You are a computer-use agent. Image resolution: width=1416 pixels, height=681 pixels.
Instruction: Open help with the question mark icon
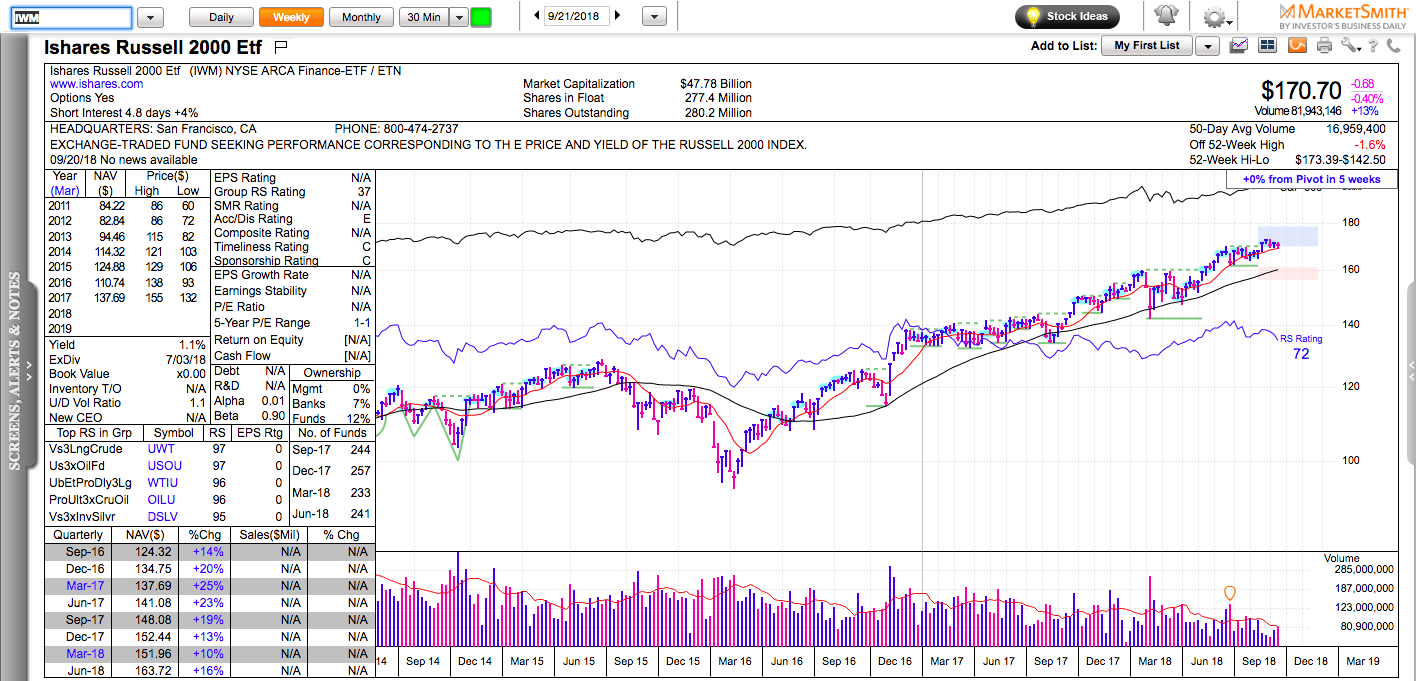tap(1375, 45)
